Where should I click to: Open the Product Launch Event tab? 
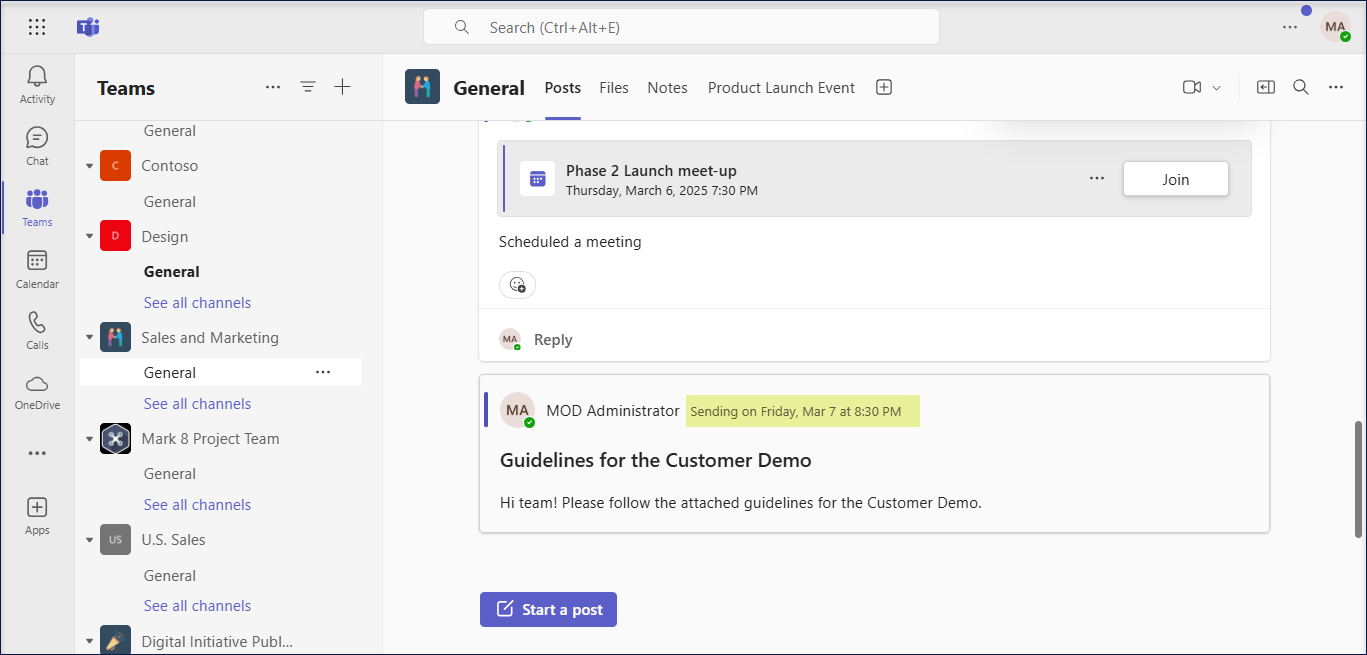coord(781,88)
